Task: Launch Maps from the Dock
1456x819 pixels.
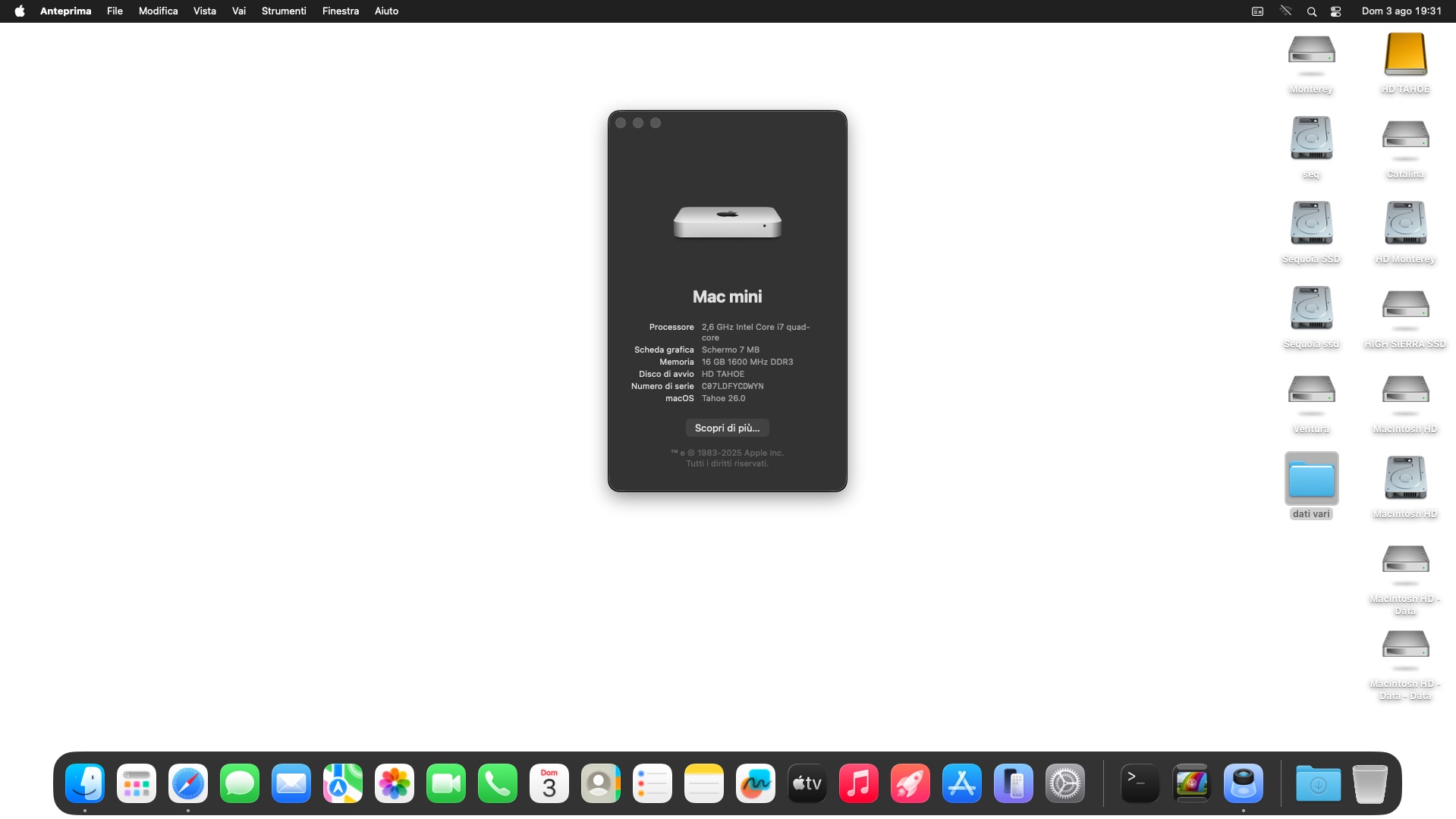Action: coord(343,783)
